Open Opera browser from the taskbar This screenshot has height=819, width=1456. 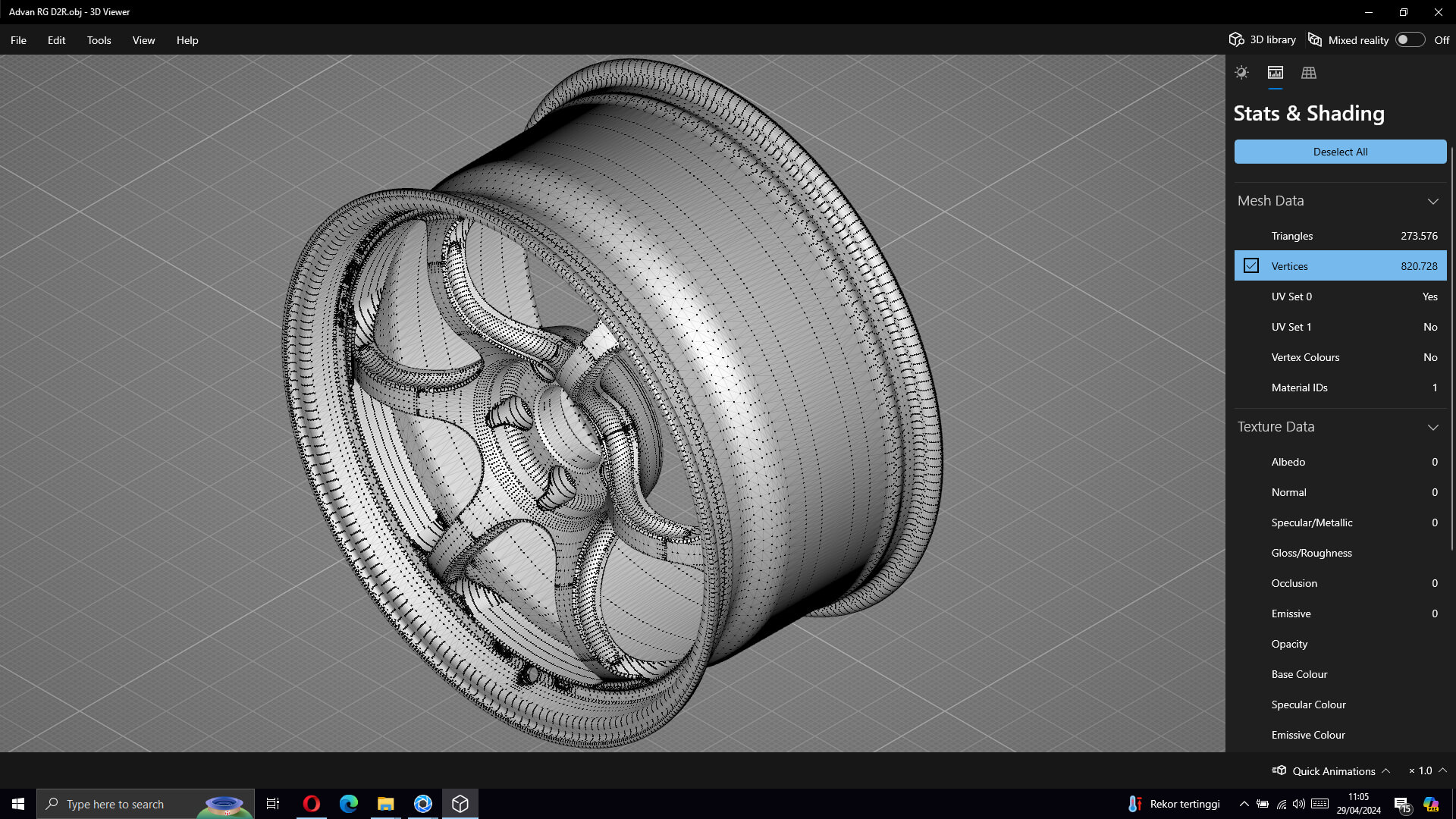(311, 804)
